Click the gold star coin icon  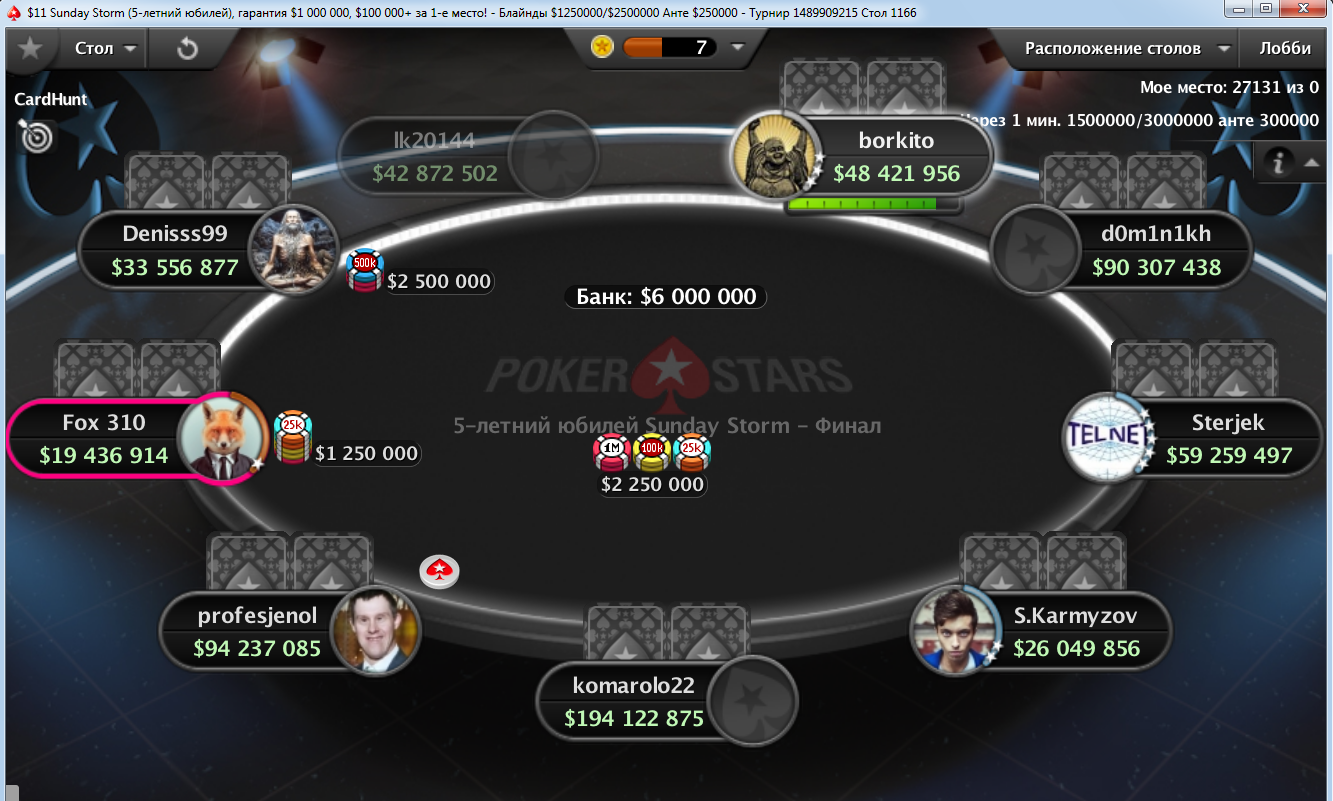602,46
